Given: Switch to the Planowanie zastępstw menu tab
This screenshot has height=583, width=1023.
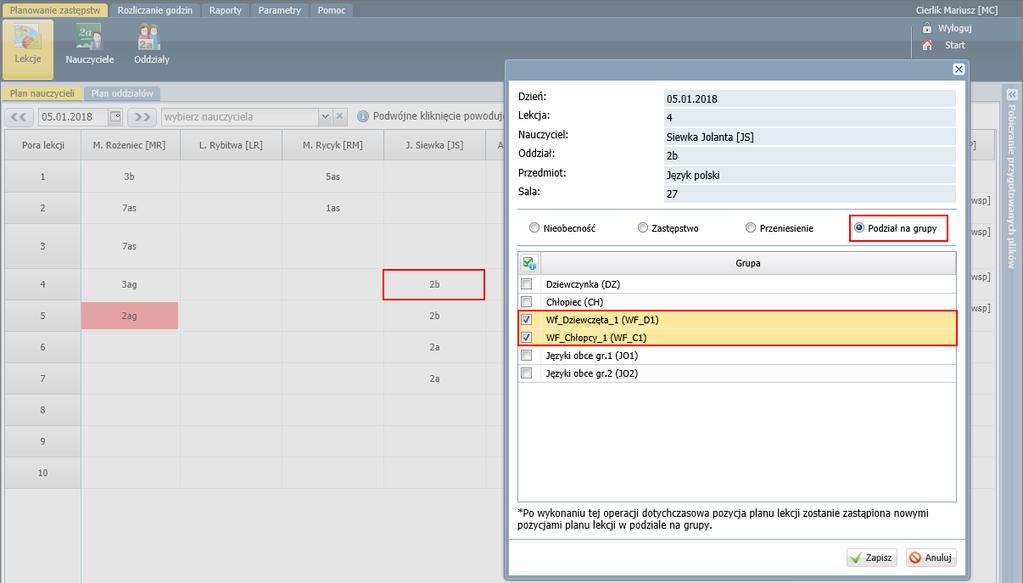Looking at the screenshot, I should click(x=55, y=10).
